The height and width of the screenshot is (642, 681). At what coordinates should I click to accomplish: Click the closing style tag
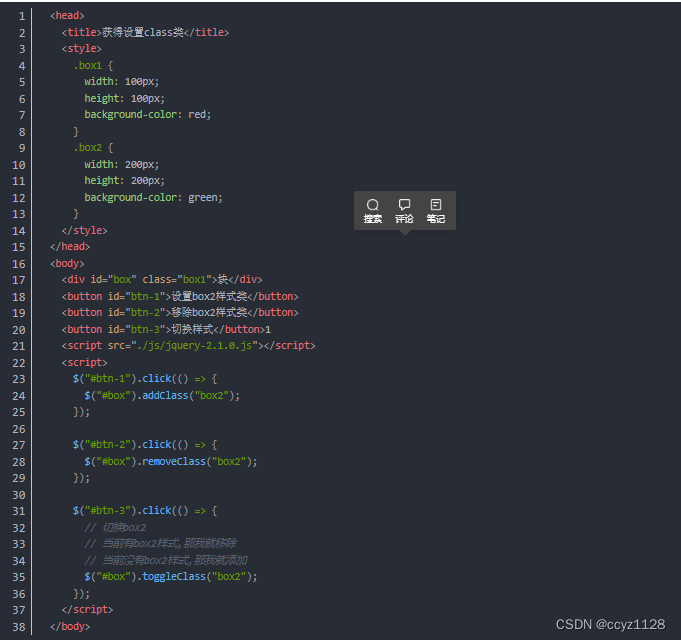pyautogui.click(x=84, y=230)
